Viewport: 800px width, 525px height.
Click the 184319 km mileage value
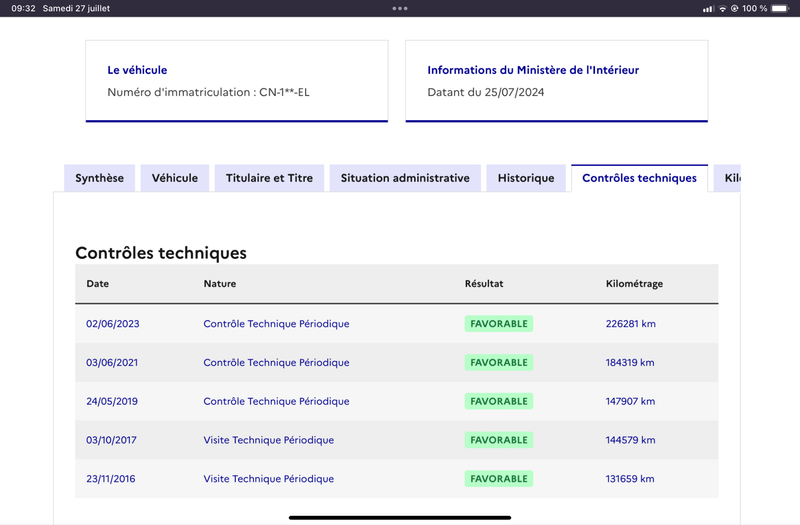(x=630, y=363)
